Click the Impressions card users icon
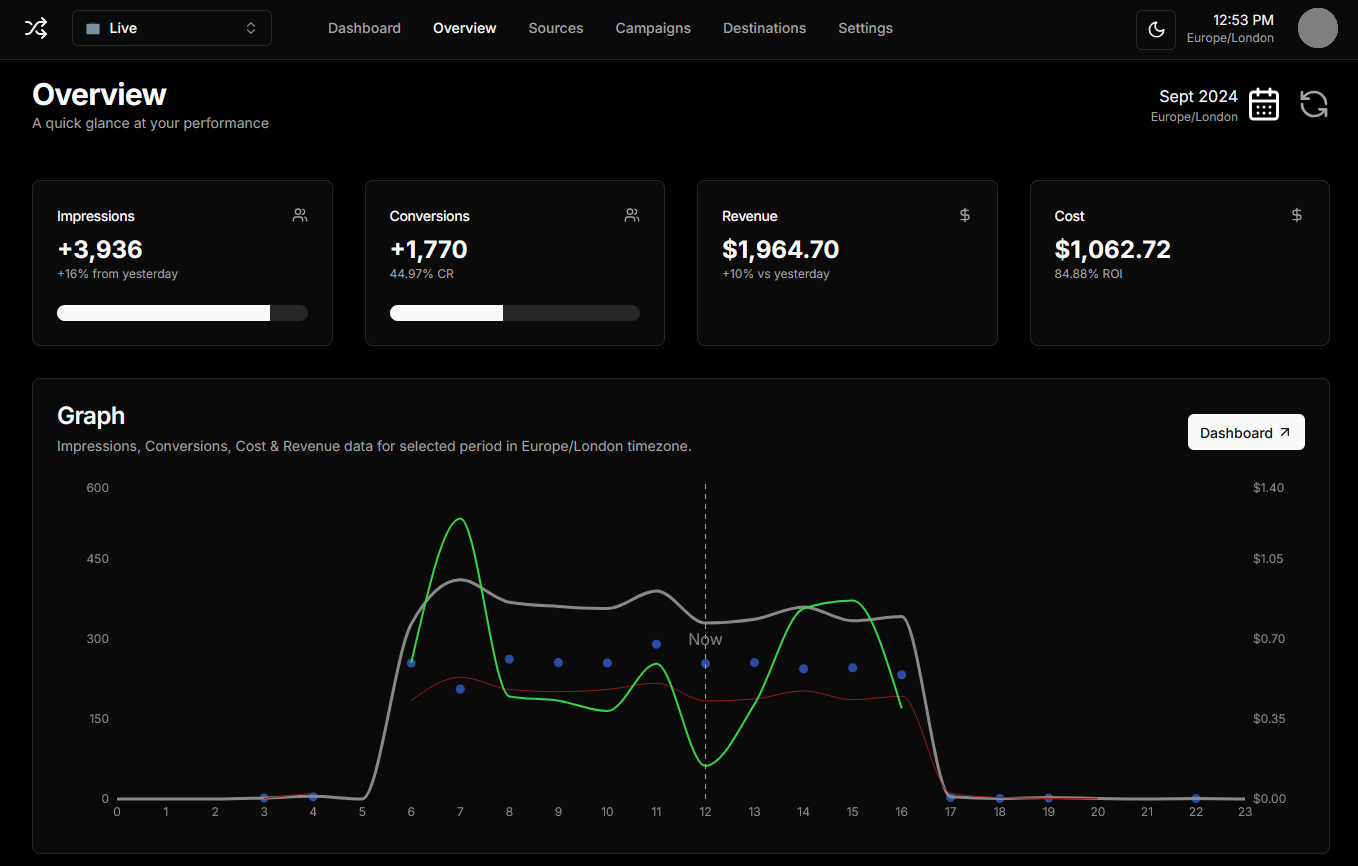 pyautogui.click(x=300, y=215)
